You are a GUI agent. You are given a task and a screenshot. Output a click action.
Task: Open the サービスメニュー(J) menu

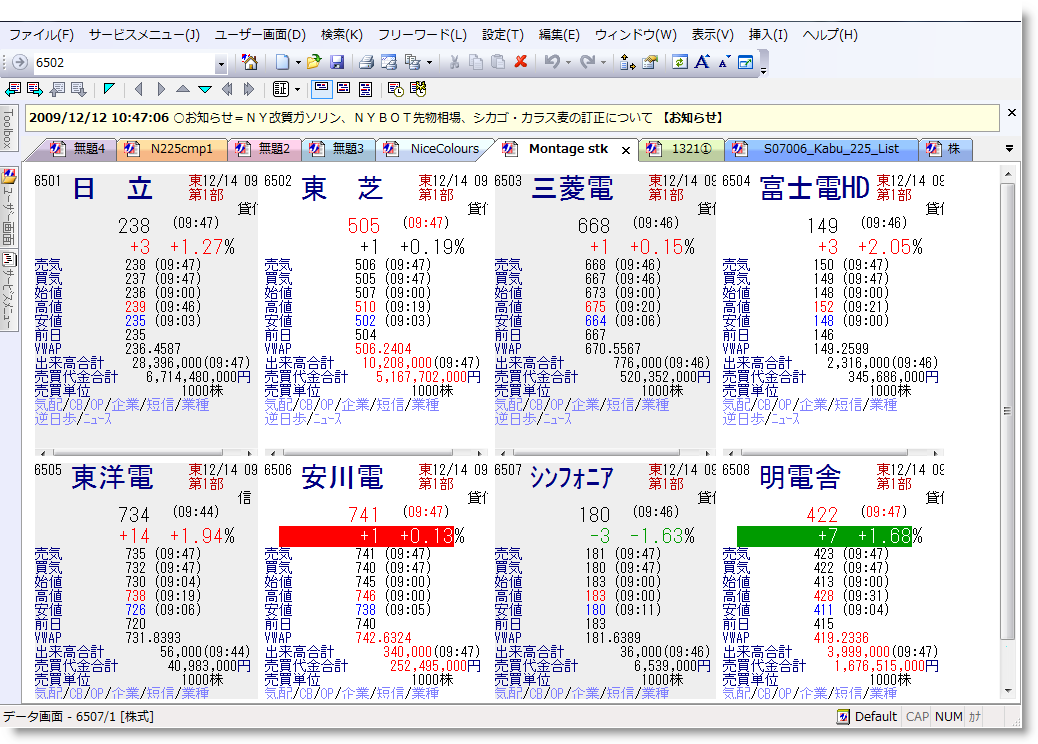click(144, 34)
